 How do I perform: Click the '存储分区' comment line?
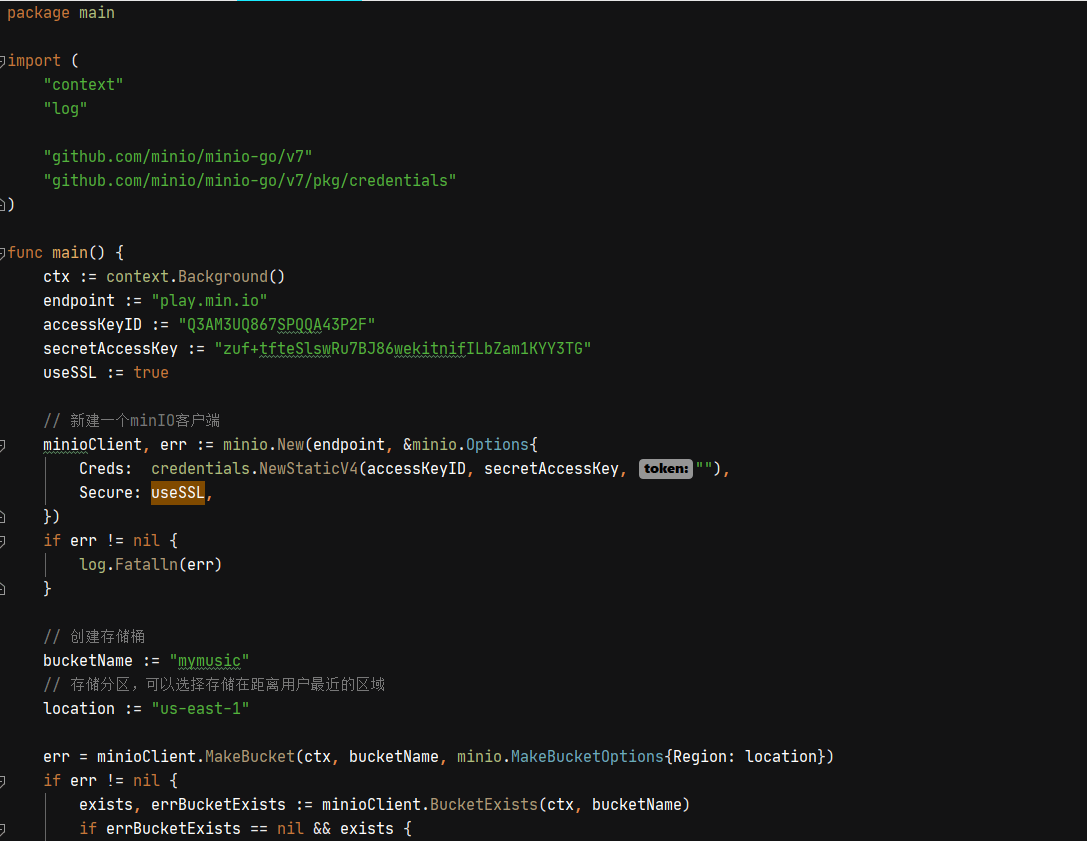coord(214,685)
